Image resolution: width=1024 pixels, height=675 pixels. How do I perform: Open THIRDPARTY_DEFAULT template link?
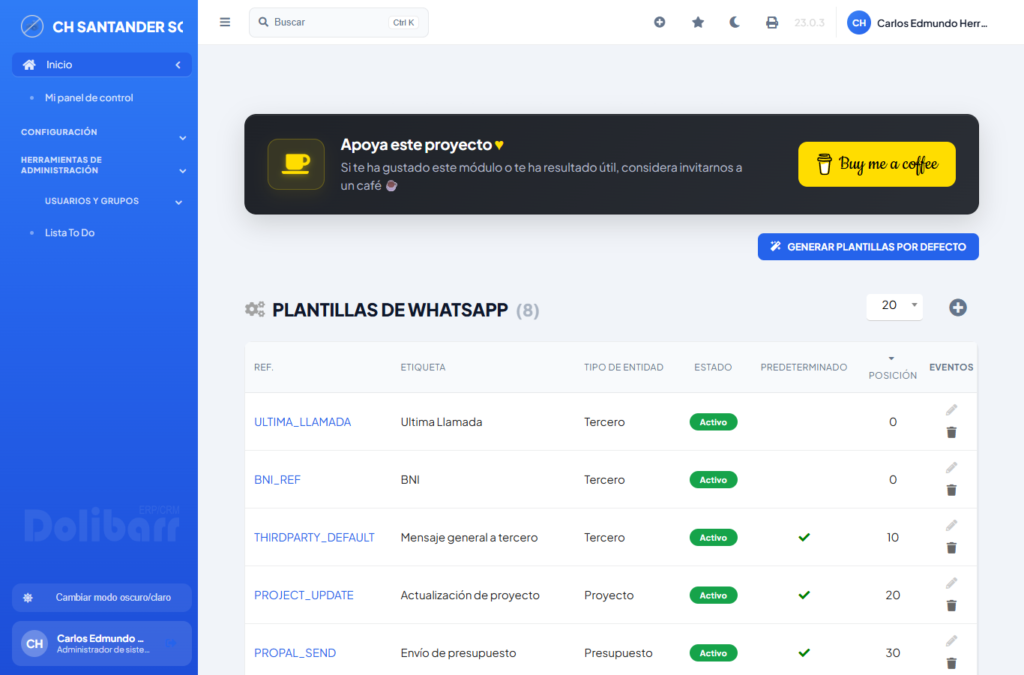(314, 538)
